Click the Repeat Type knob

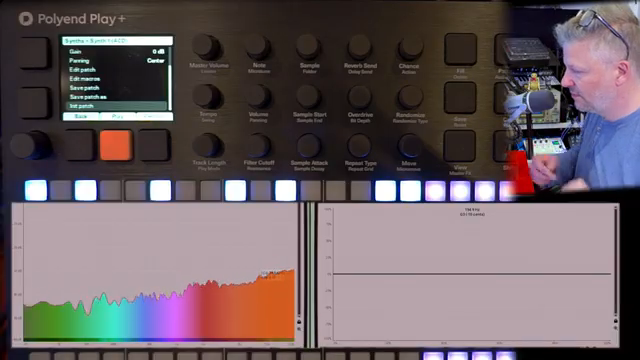360,145
